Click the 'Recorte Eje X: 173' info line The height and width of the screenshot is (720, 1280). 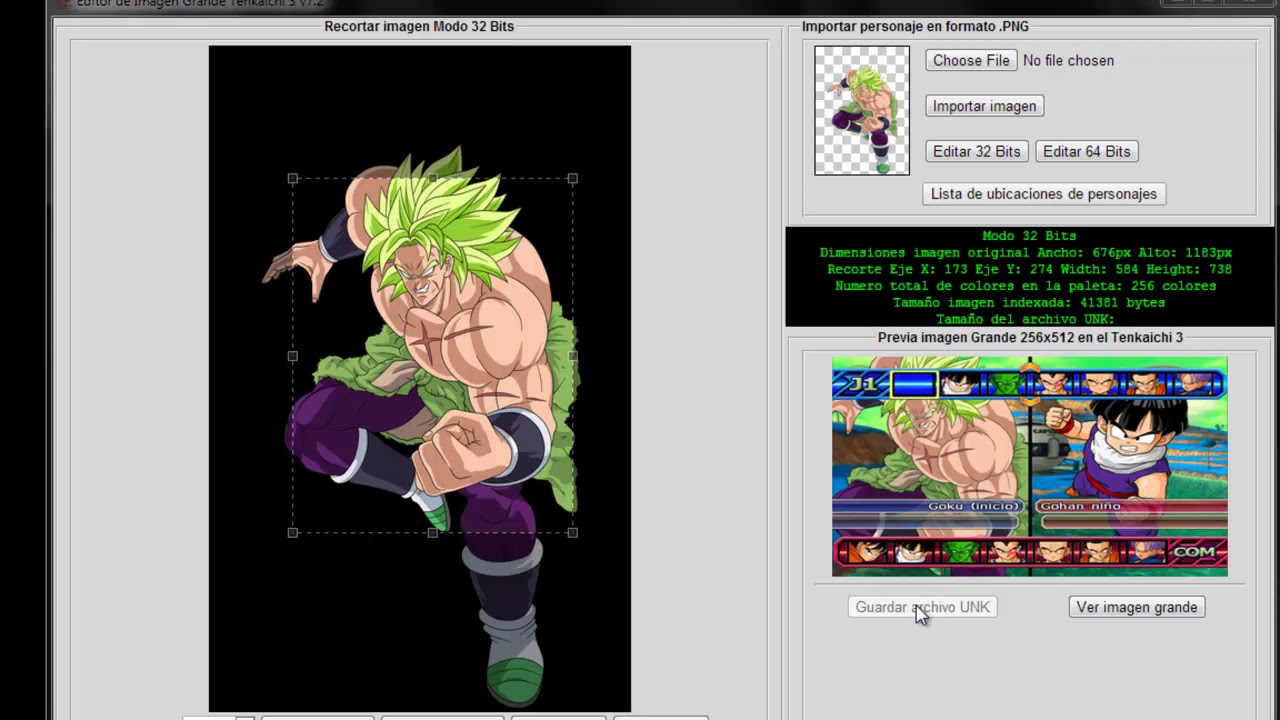point(1029,269)
